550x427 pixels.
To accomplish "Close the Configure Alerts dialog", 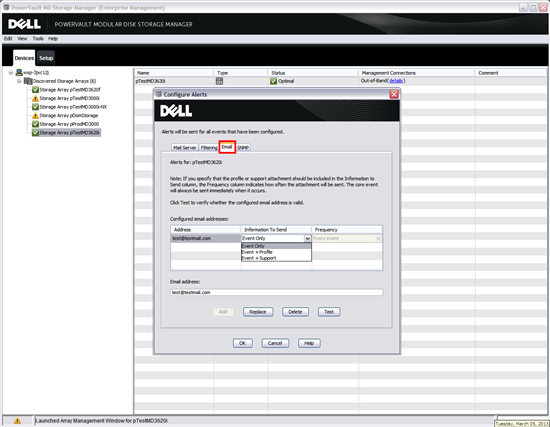I will click(x=394, y=94).
